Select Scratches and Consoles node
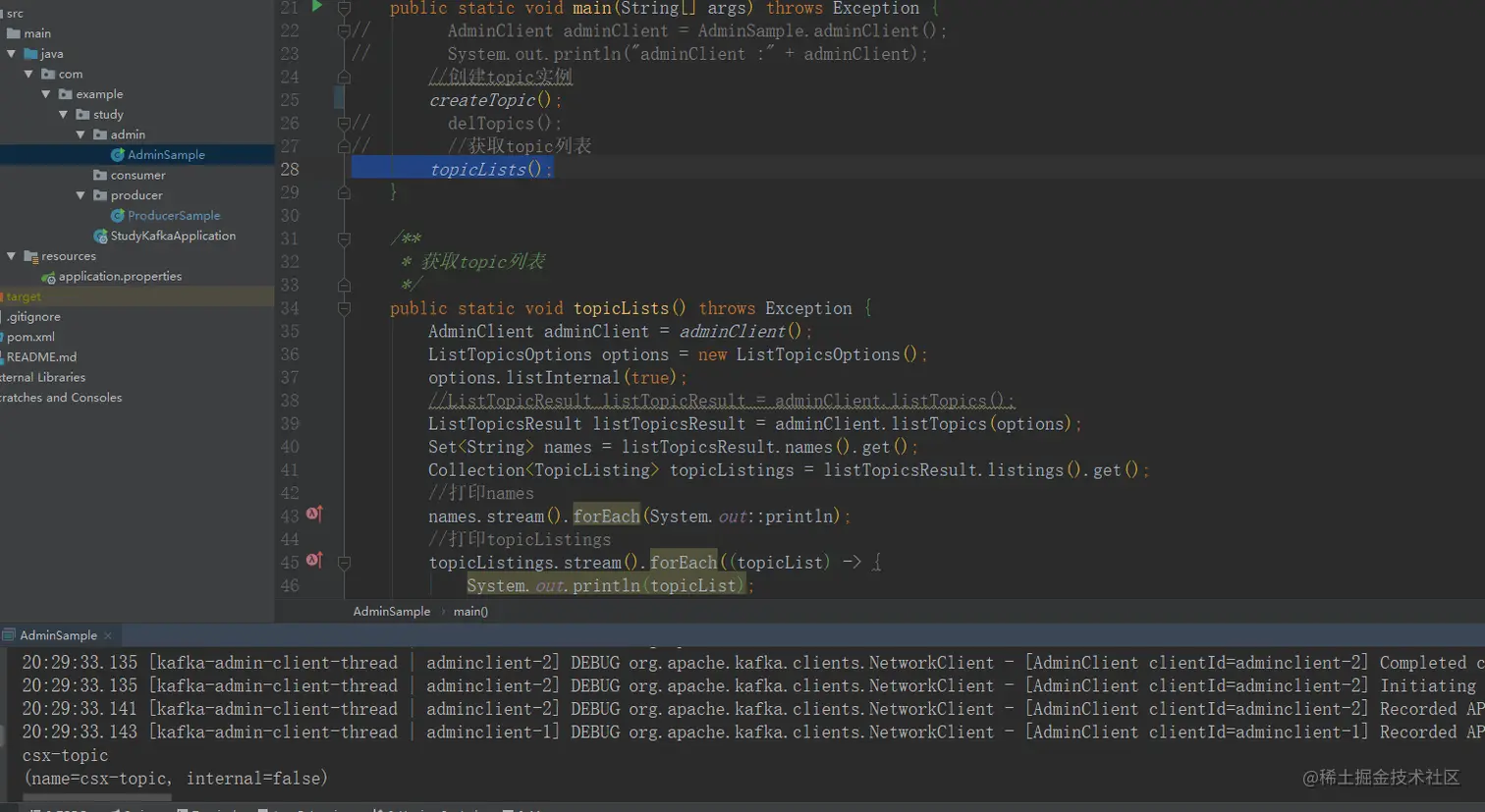The height and width of the screenshot is (812, 1485). pos(61,398)
